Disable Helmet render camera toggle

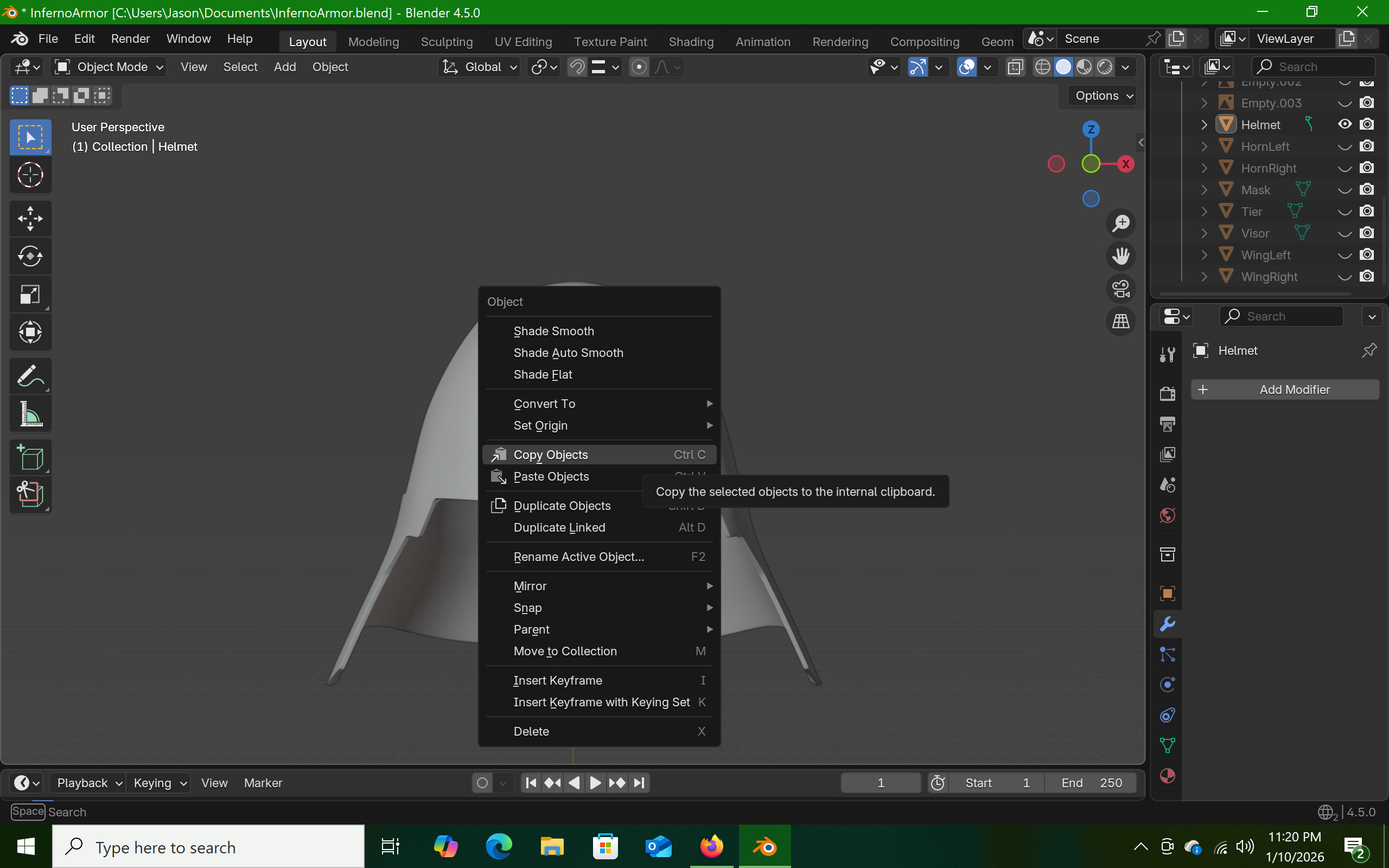(x=1367, y=124)
